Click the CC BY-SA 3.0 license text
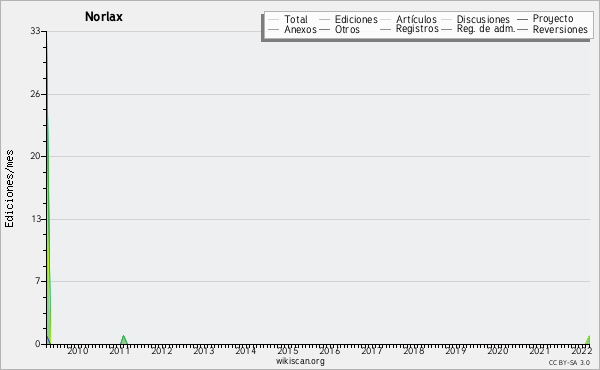This screenshot has height=370, width=600. (569, 362)
